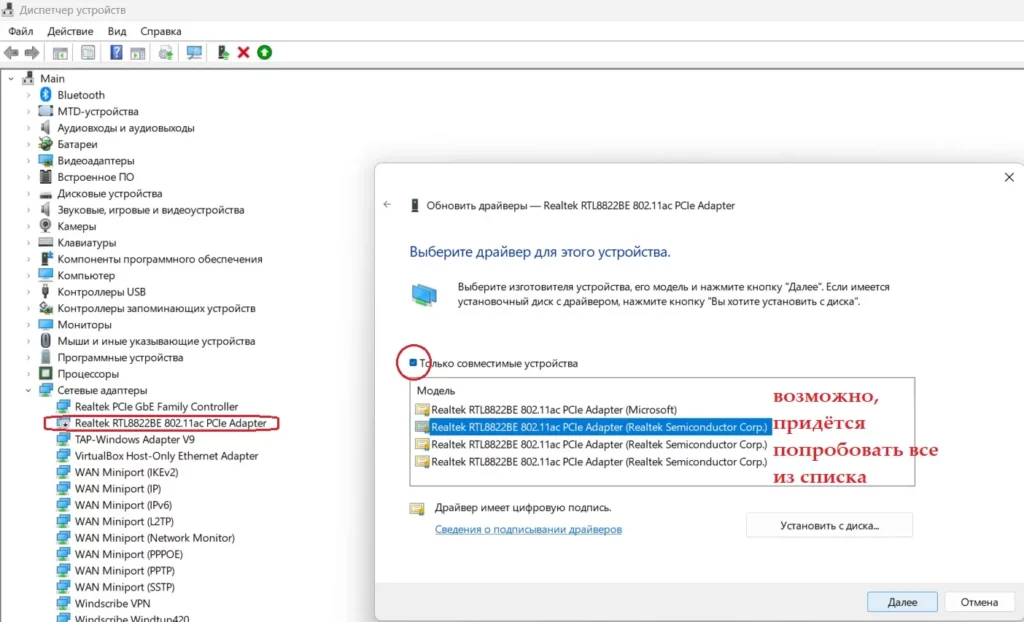Toggle the Только совместимые устройства checkbox

point(413,363)
